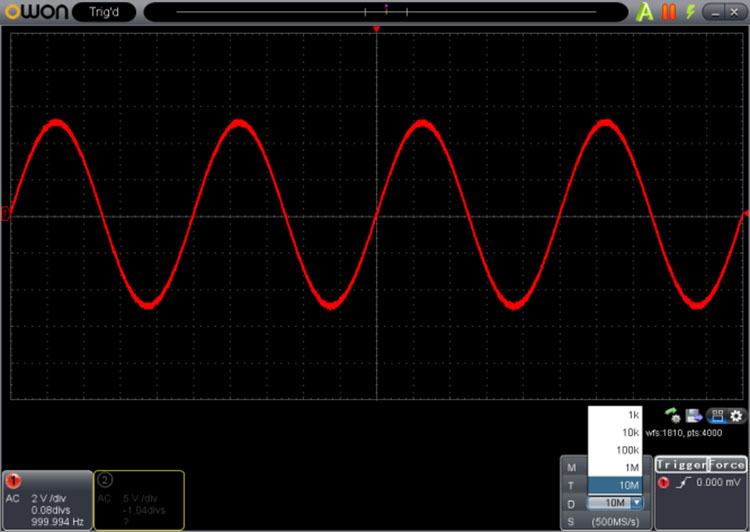
Task: Toggle the panel layout view icon
Action: pyautogui.click(x=717, y=416)
